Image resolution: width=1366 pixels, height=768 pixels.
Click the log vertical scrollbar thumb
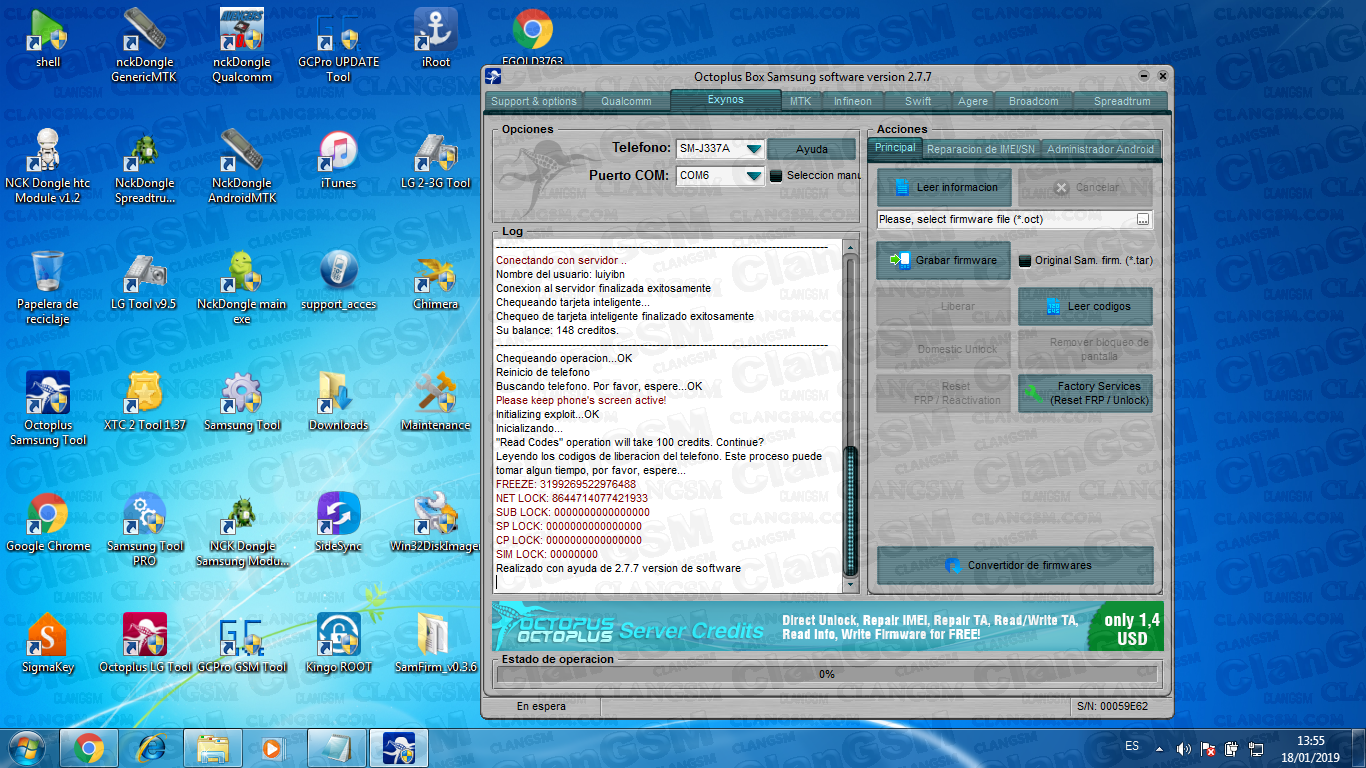point(851,511)
